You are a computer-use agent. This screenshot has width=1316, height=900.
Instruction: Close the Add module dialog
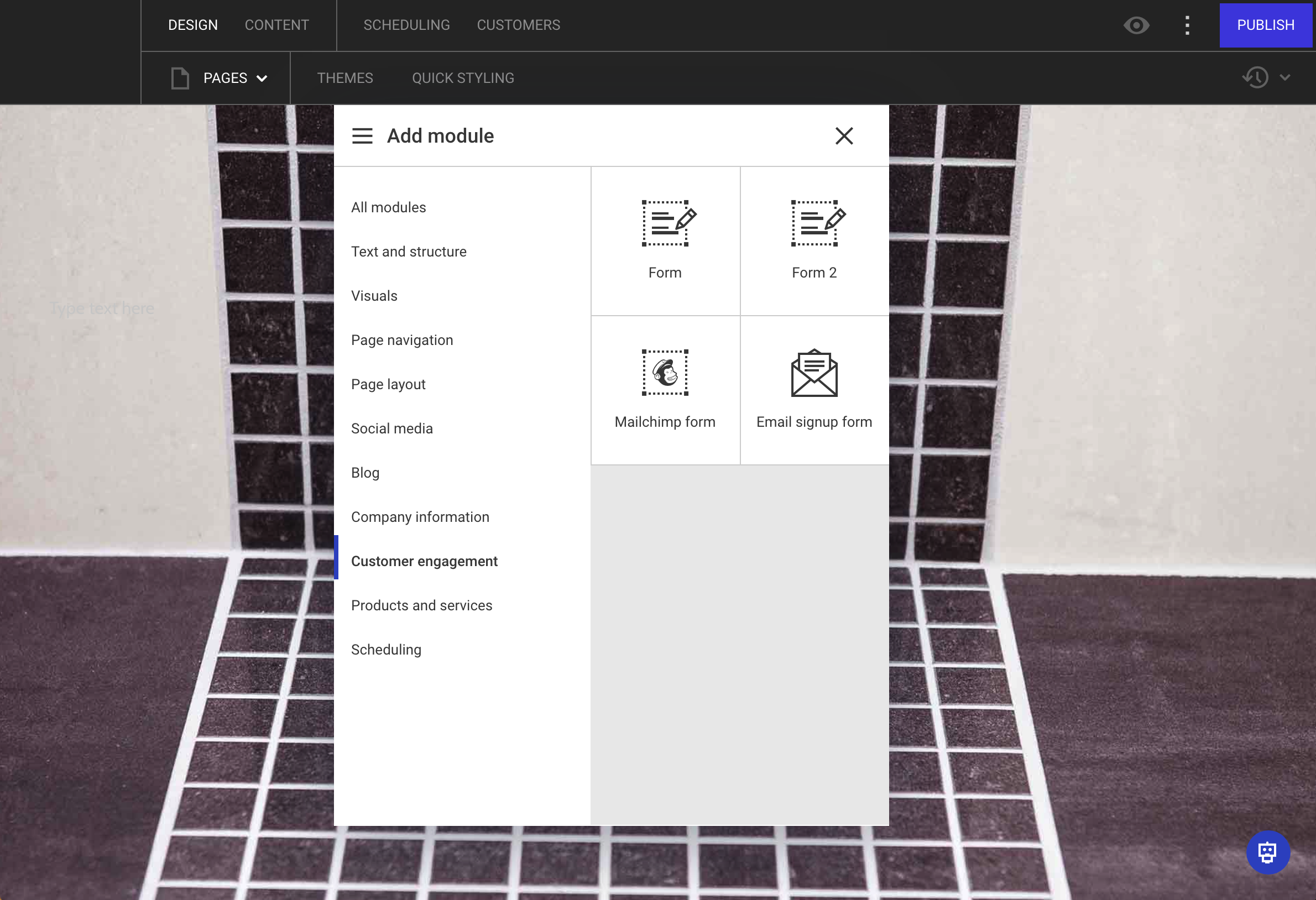click(844, 136)
